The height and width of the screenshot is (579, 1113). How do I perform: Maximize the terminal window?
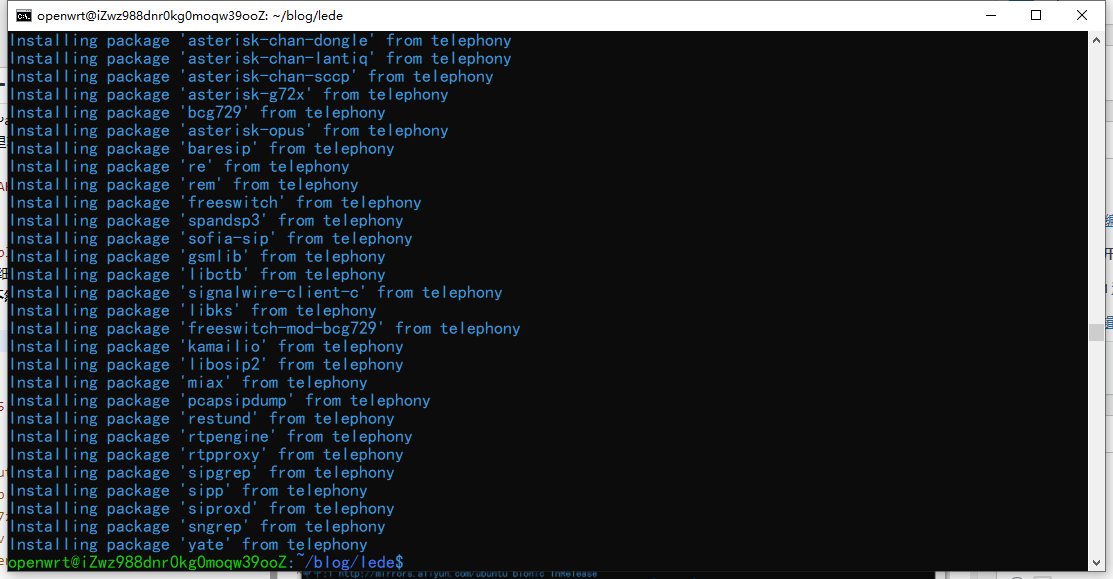click(1036, 15)
